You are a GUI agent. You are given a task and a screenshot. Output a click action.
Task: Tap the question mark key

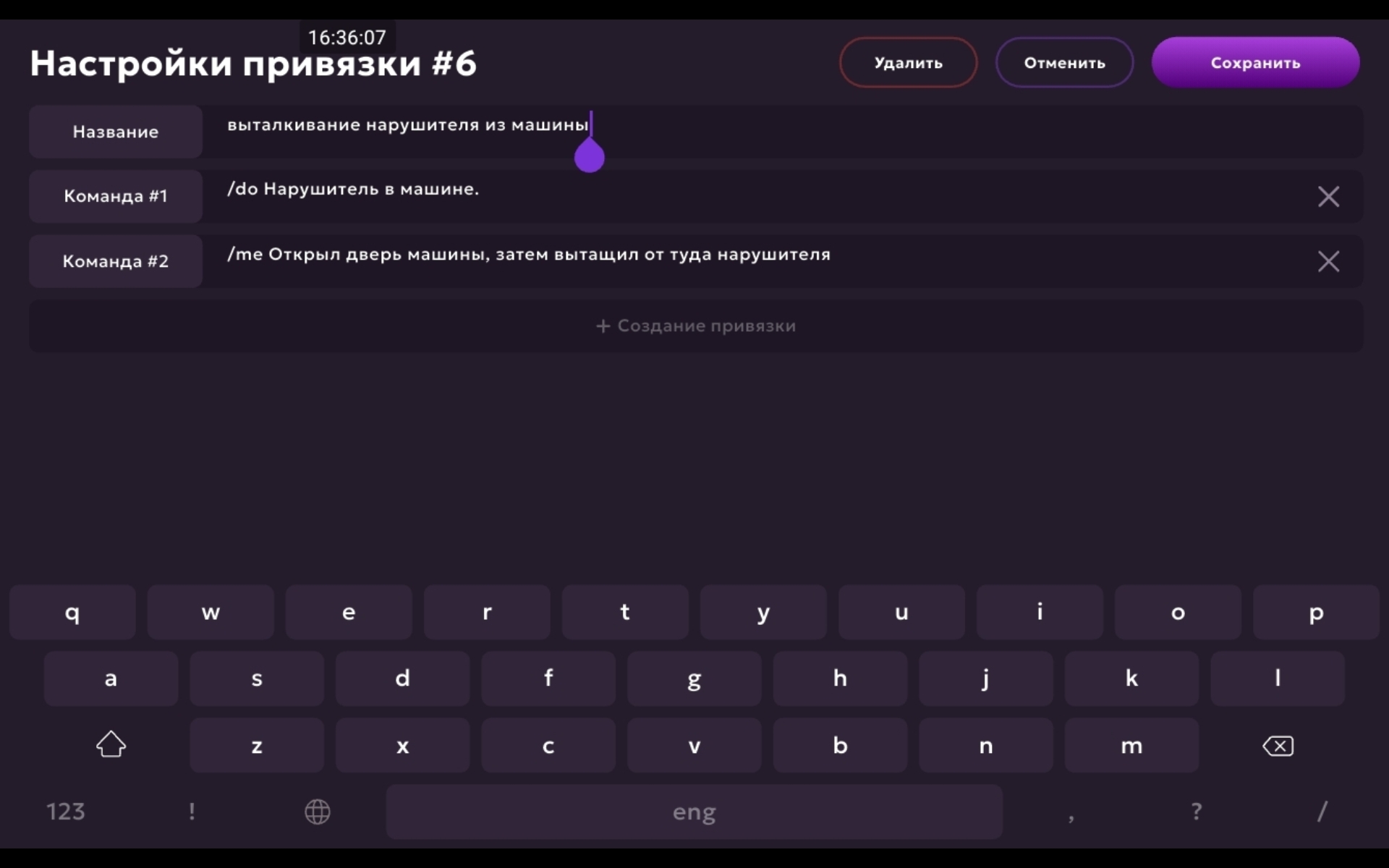(1197, 812)
